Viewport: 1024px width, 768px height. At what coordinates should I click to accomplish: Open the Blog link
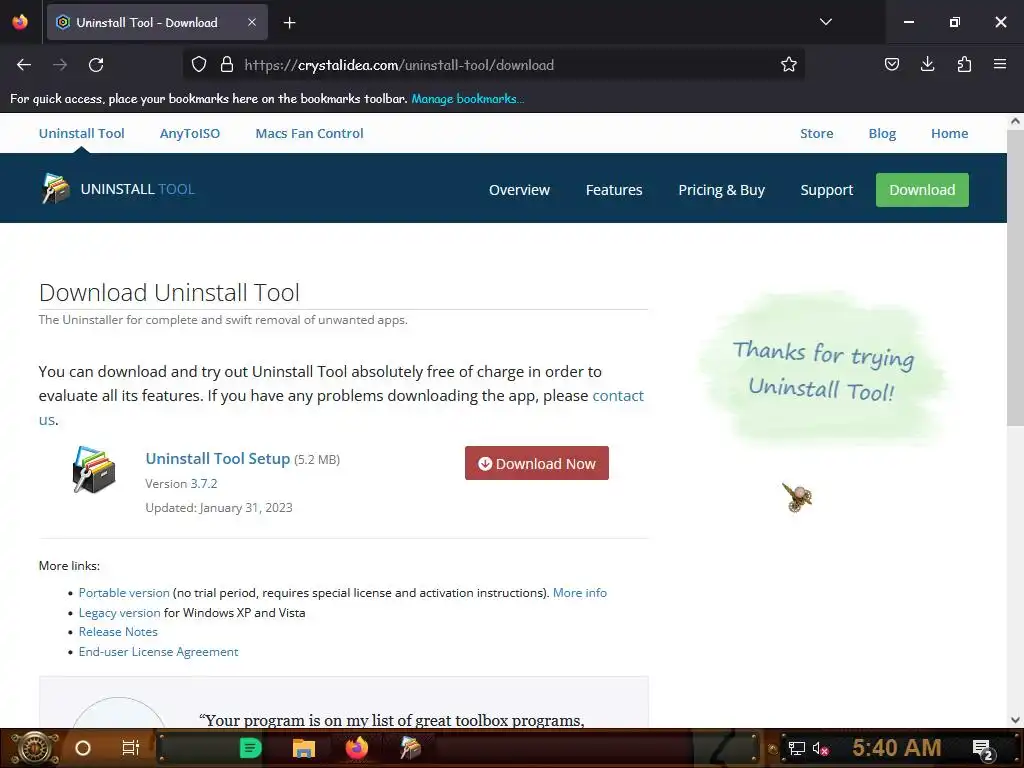click(x=882, y=133)
